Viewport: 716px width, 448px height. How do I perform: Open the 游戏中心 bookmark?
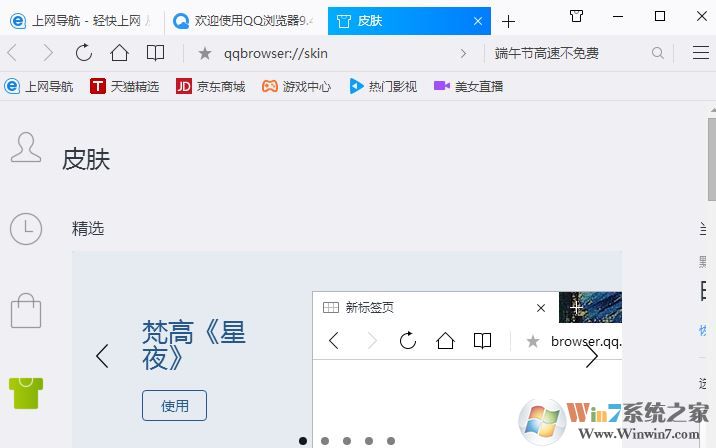[296, 86]
